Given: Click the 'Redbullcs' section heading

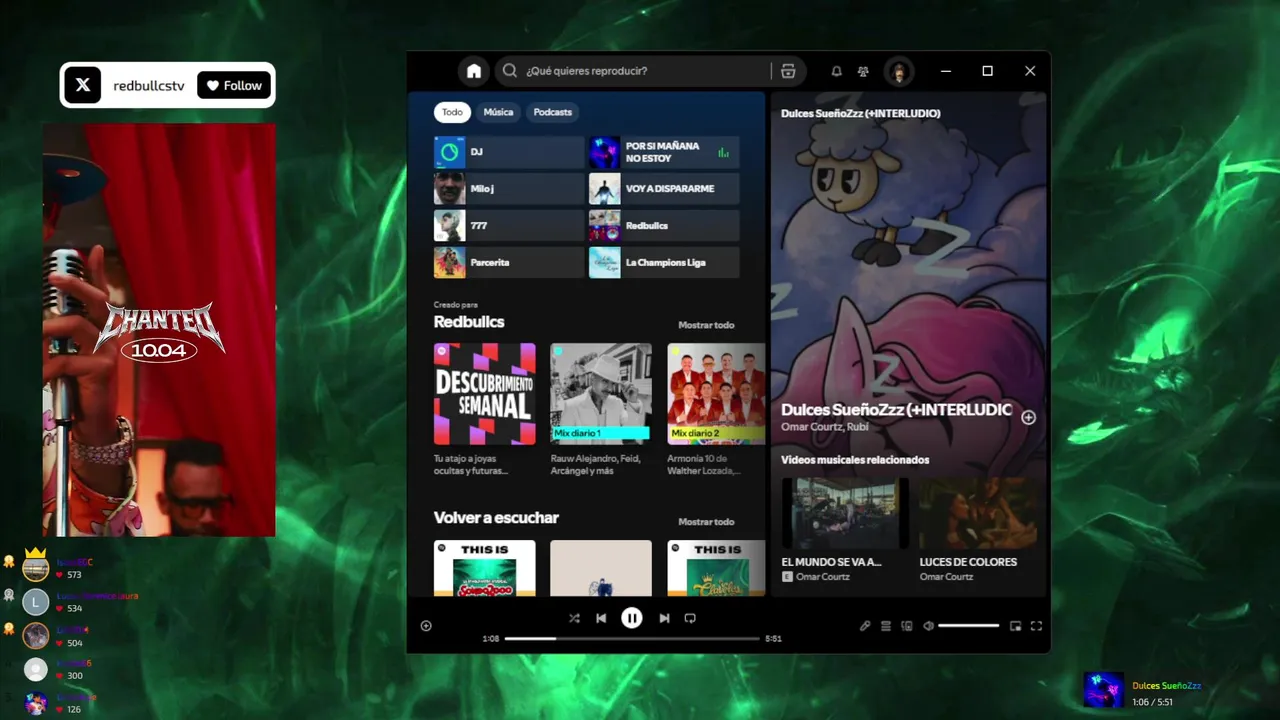Looking at the screenshot, I should pos(469,322).
